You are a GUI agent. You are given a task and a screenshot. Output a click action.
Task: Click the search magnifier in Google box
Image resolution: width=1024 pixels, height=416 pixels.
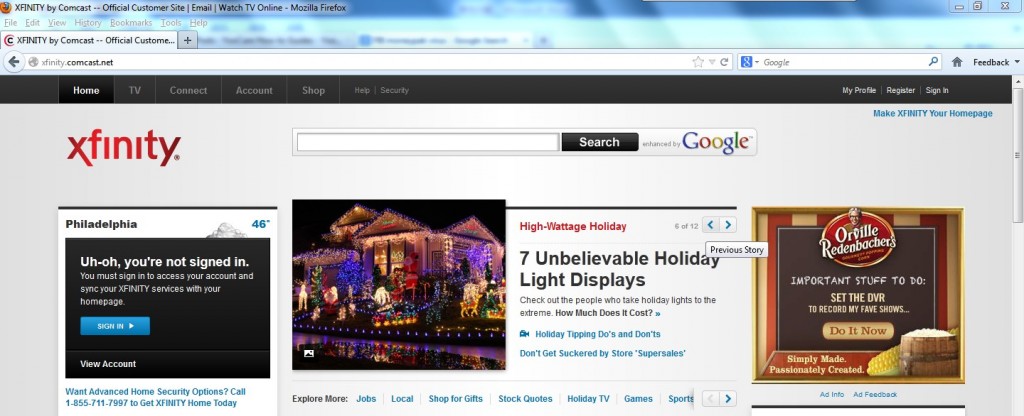[933, 62]
